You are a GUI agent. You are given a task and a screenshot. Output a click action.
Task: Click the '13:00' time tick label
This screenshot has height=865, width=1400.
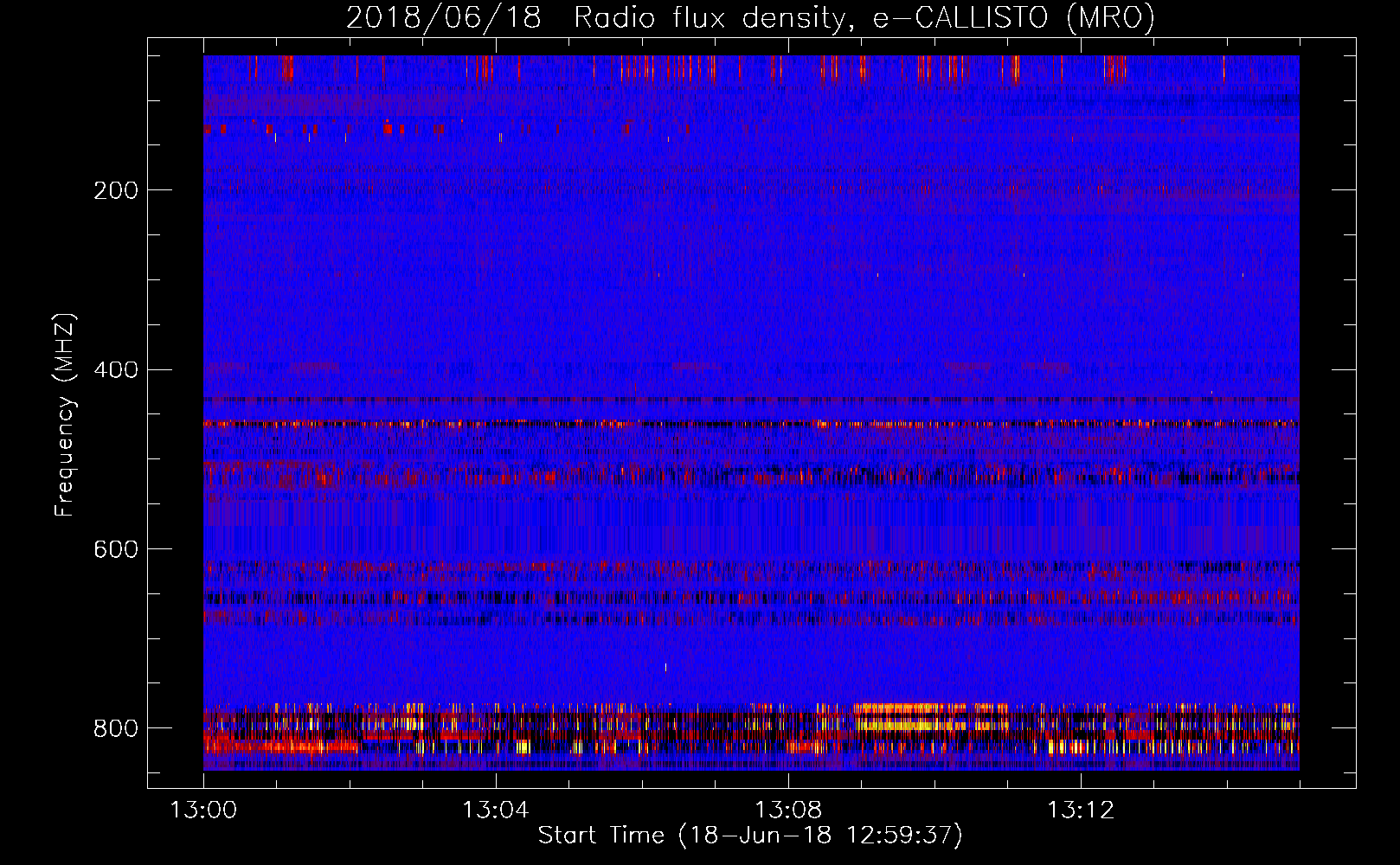tap(203, 811)
